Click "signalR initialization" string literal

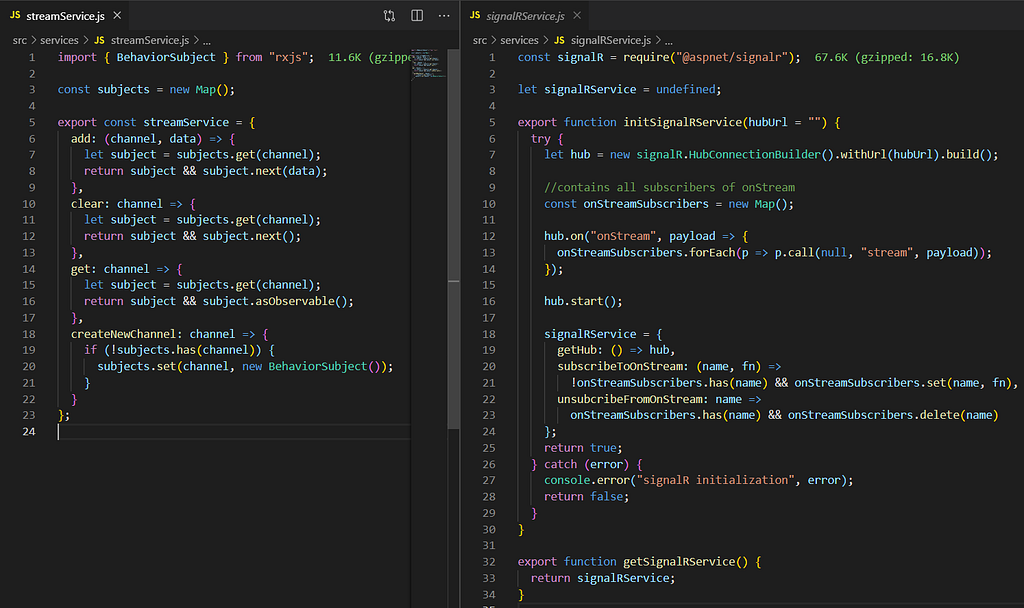[716, 480]
